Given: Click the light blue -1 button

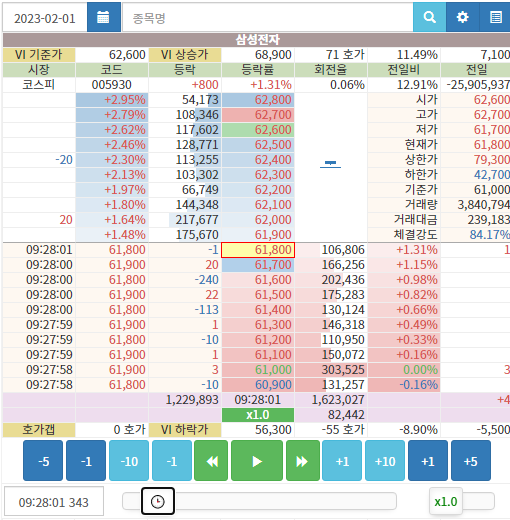Looking at the screenshot, I should point(171,461).
